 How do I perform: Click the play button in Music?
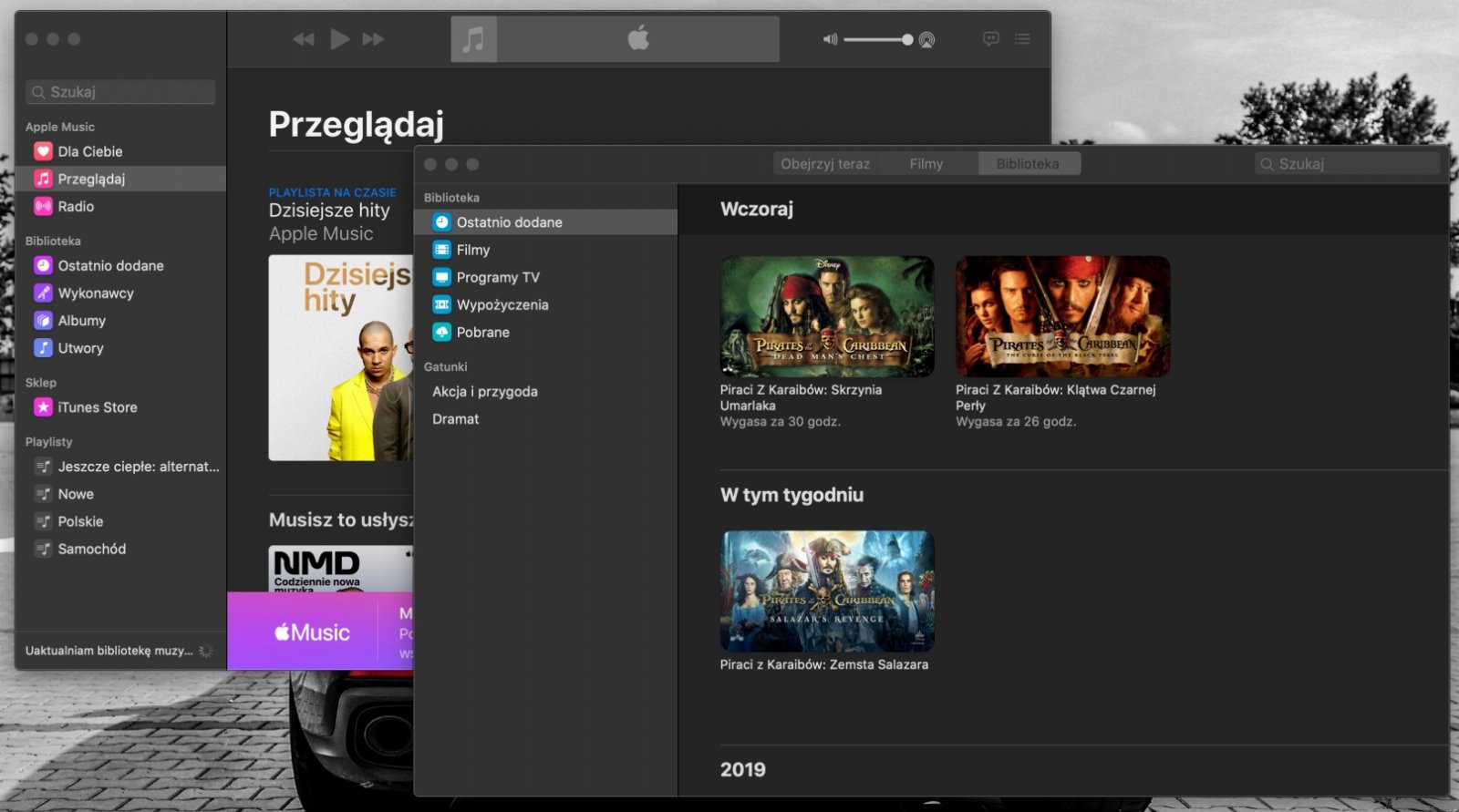tap(340, 39)
